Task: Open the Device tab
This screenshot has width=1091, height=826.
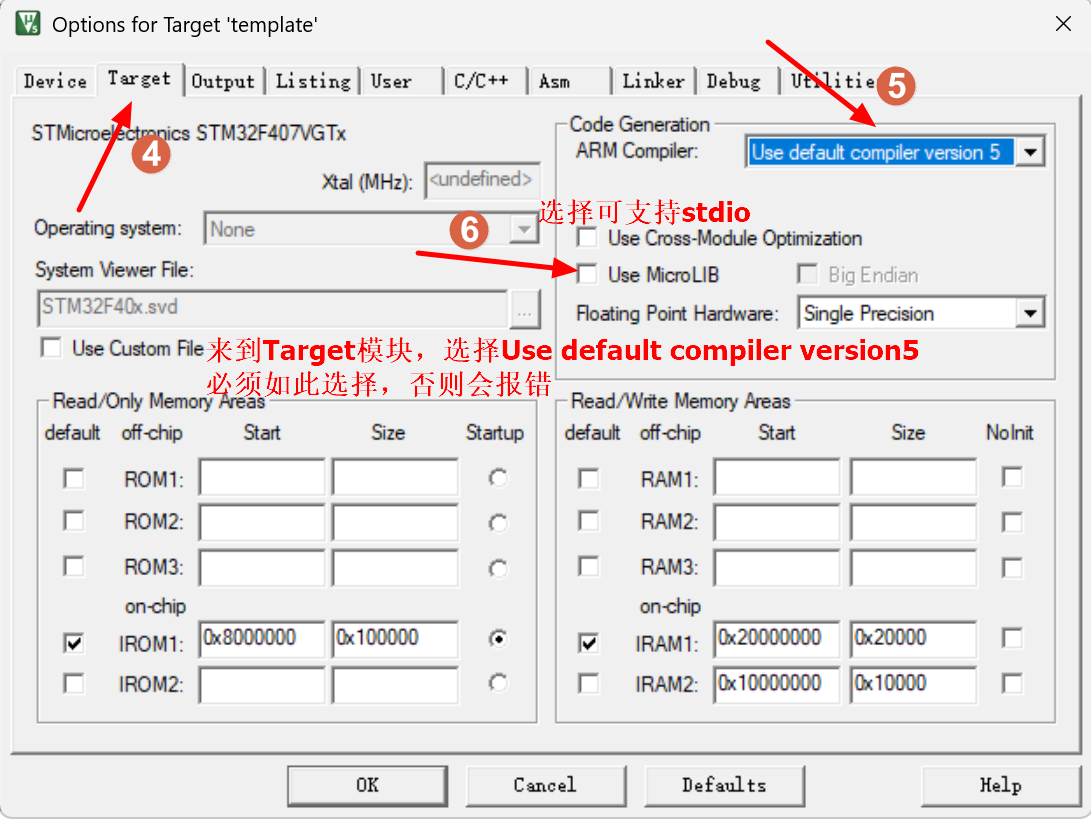Action: coord(55,81)
